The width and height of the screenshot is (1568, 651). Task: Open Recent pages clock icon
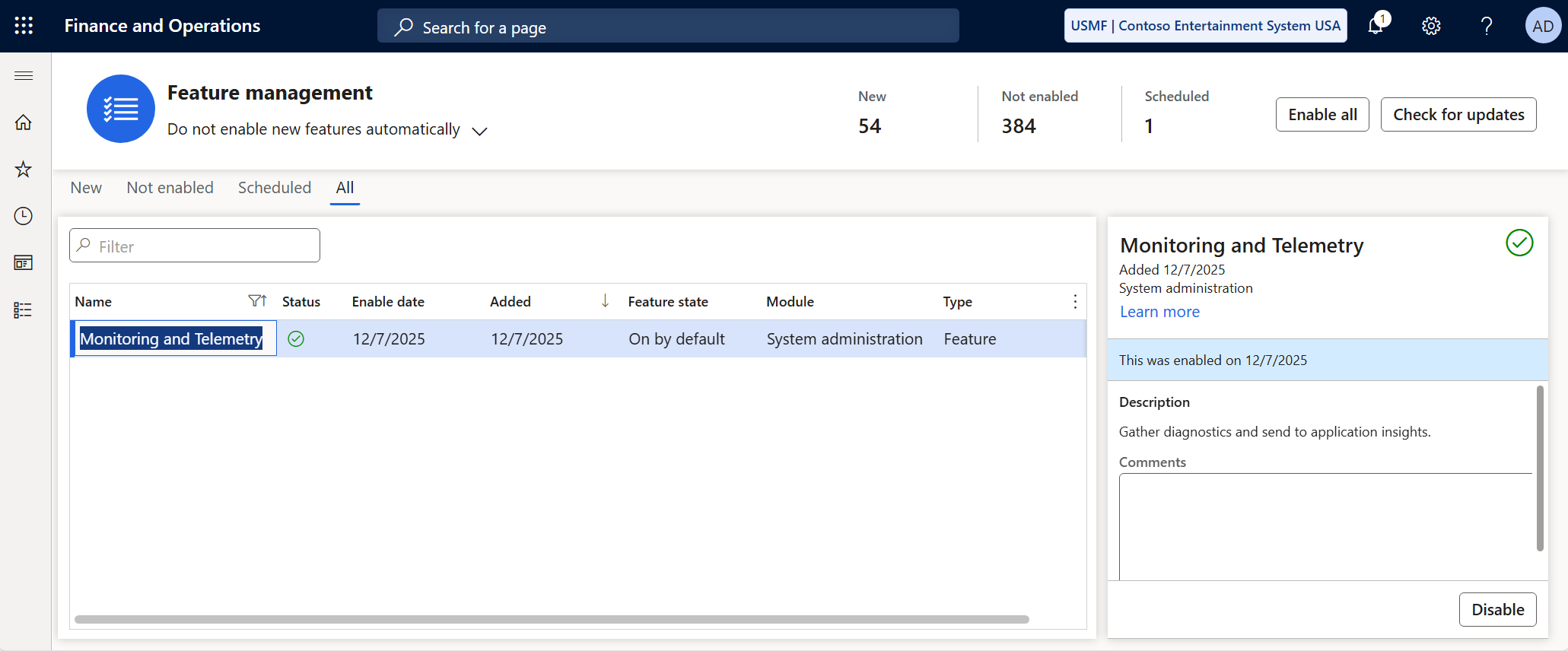coord(24,216)
